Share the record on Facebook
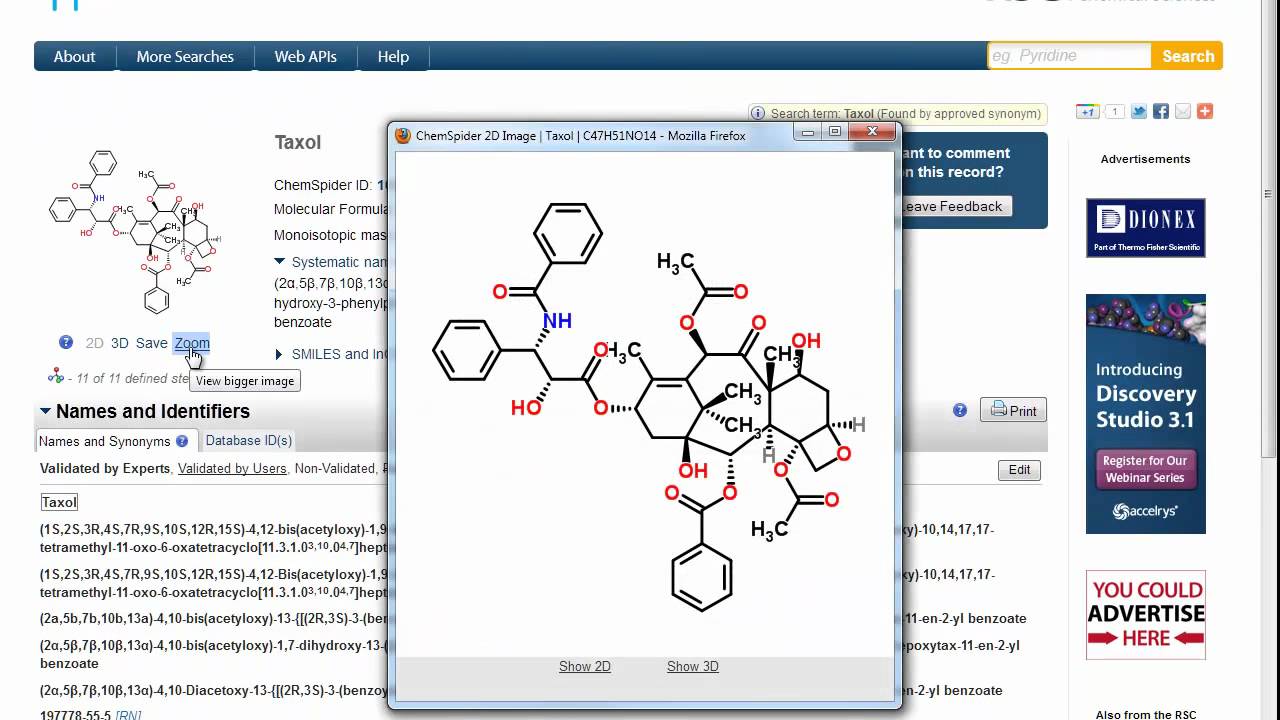1280x720 pixels. pyautogui.click(x=1161, y=112)
